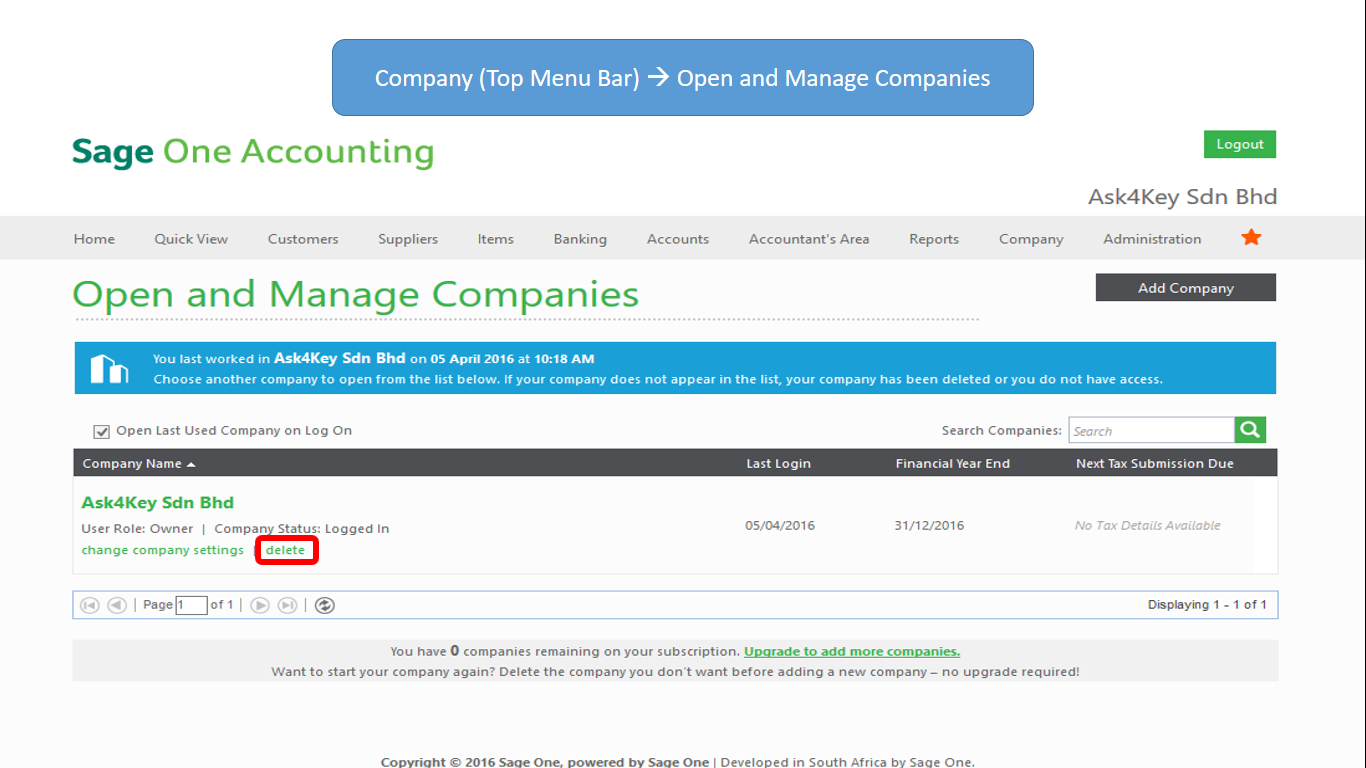Click the Search Companies input field
Screen dimensions: 1366x768
click(1151, 430)
